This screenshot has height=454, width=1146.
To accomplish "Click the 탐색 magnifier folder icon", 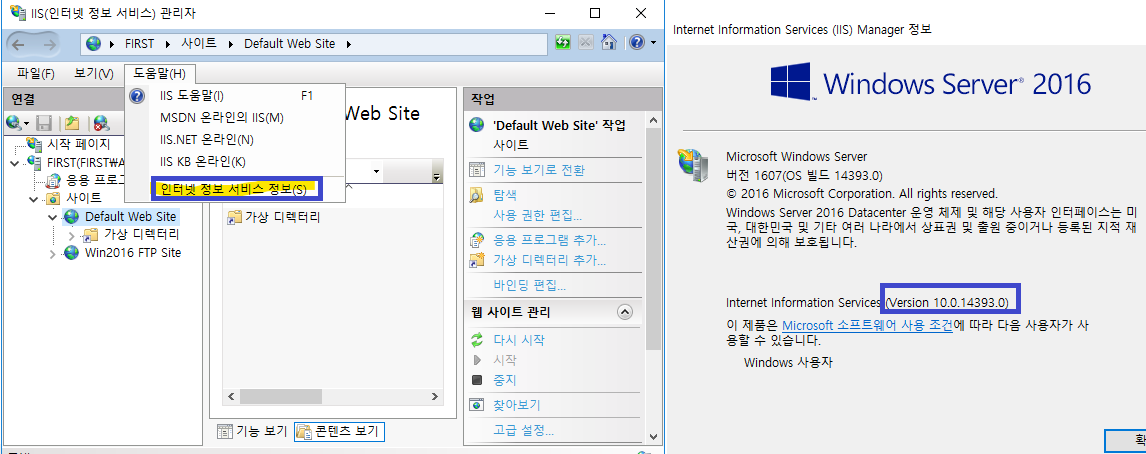I will click(477, 194).
